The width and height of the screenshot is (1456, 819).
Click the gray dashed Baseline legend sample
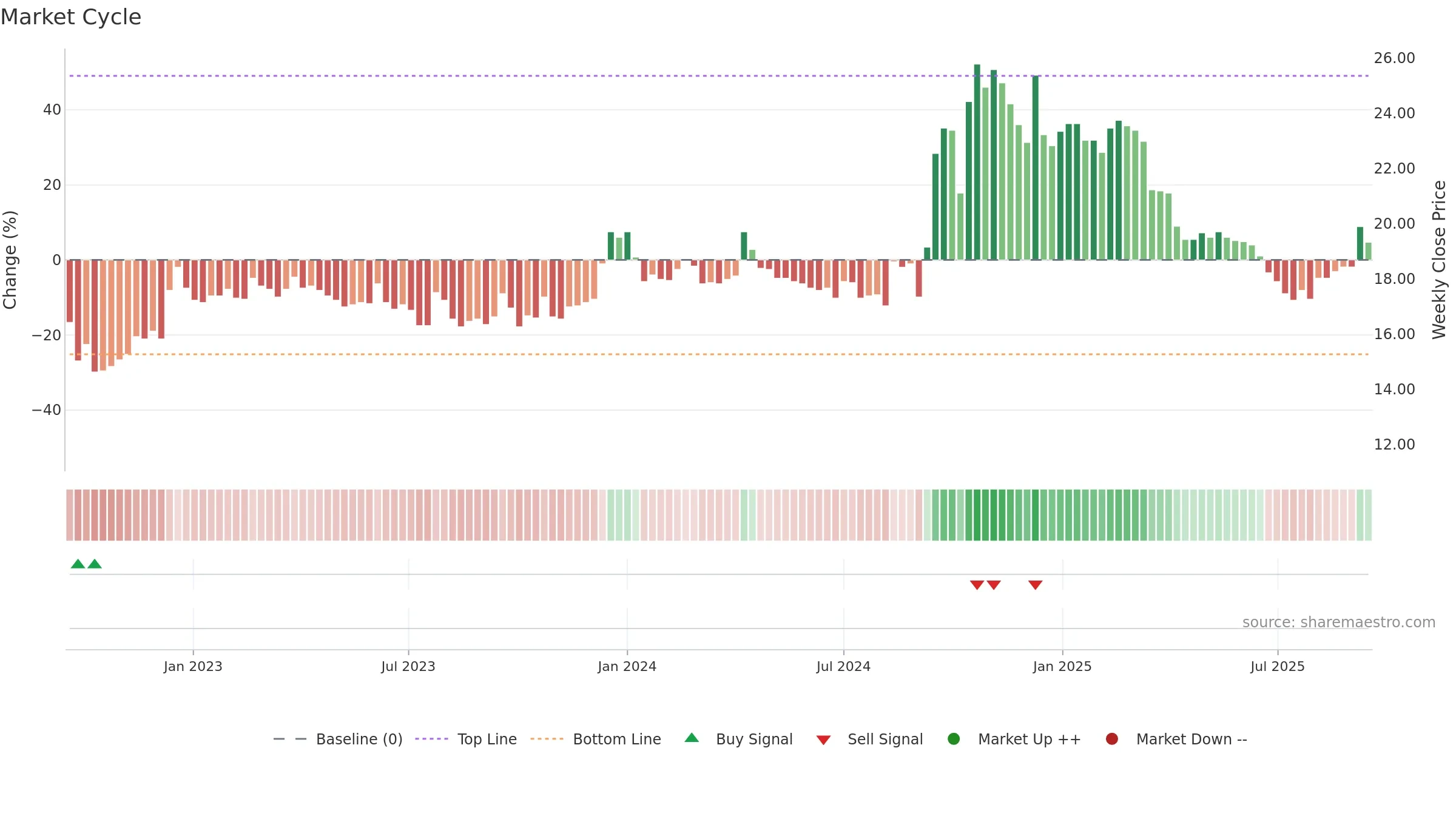click(290, 739)
